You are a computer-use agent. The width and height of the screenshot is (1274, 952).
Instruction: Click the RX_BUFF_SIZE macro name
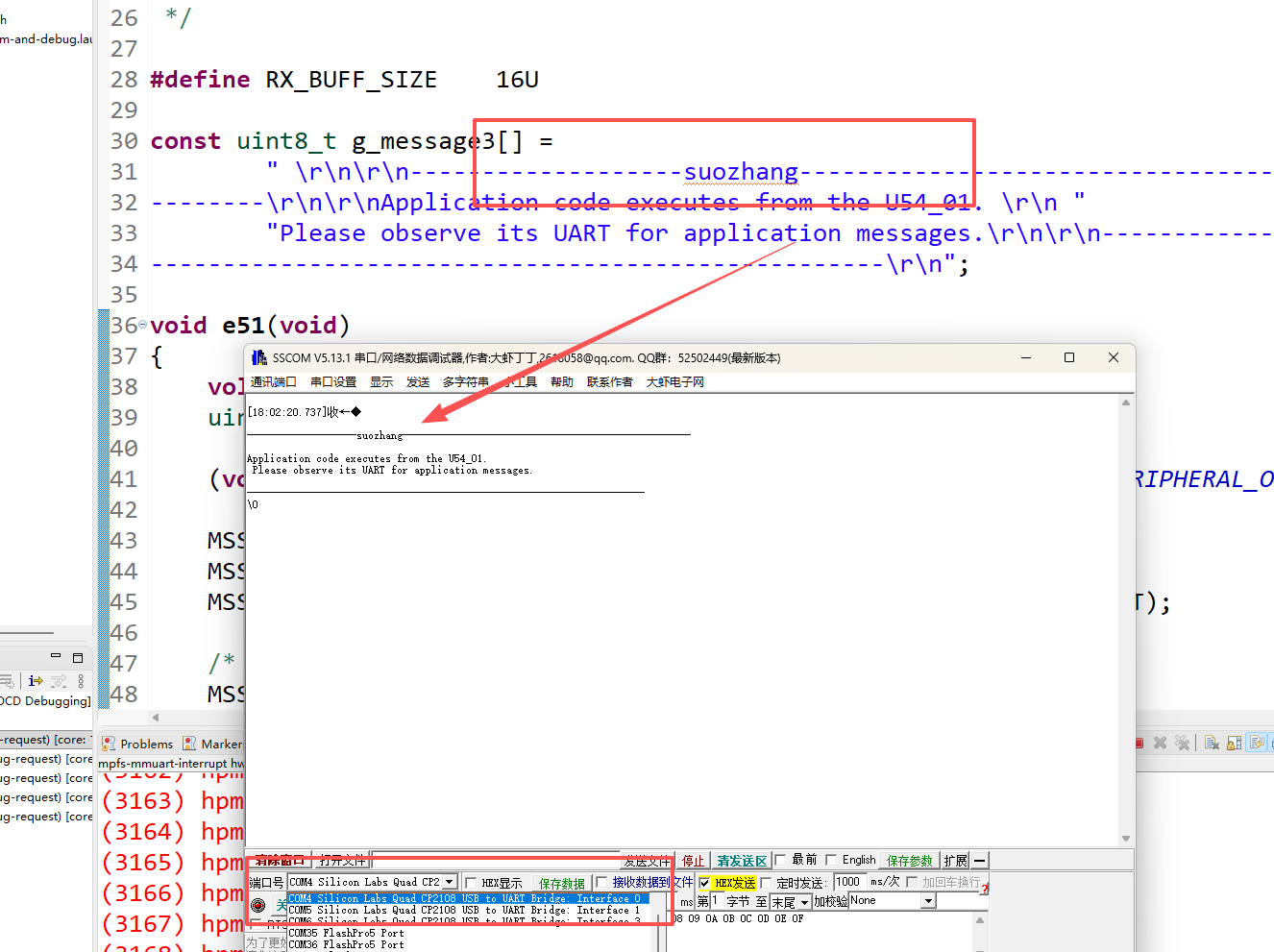click(x=351, y=80)
